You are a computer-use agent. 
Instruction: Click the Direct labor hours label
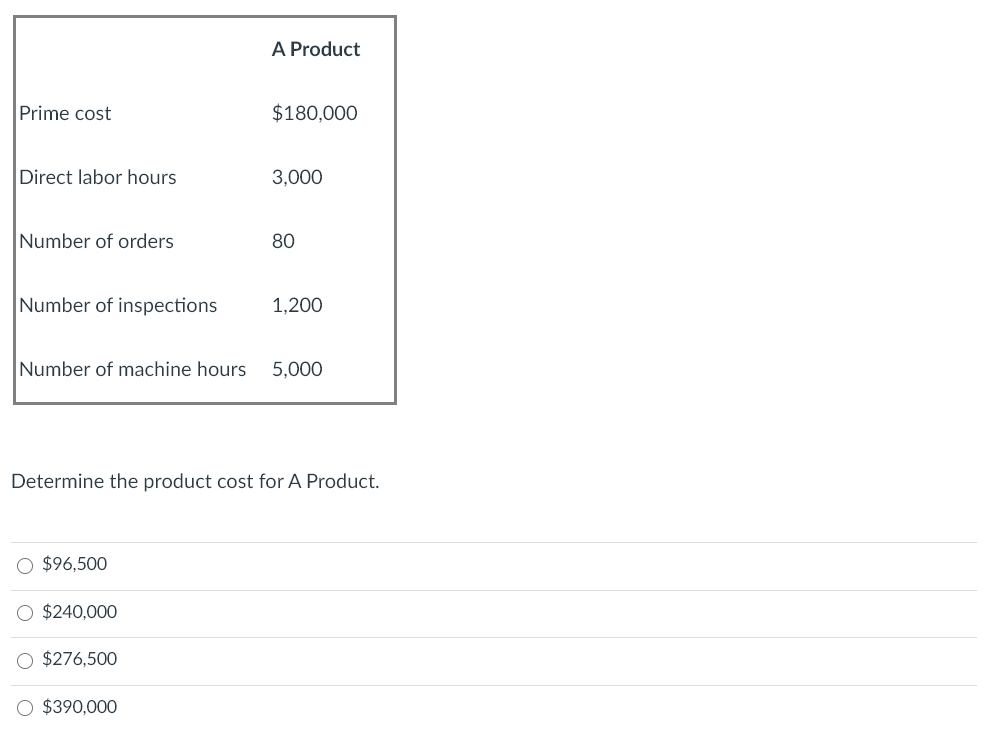(97, 177)
